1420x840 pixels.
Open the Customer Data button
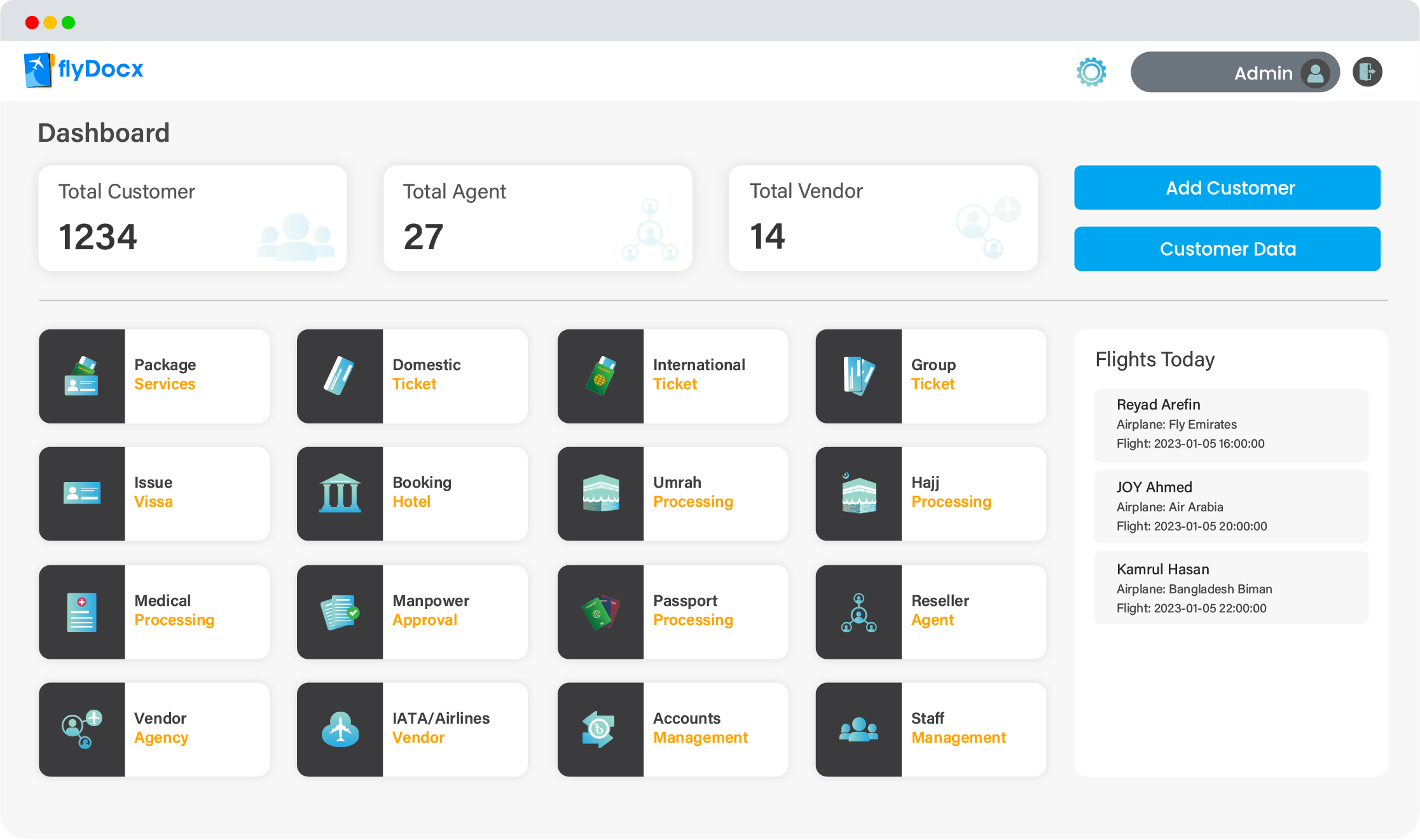(1227, 249)
